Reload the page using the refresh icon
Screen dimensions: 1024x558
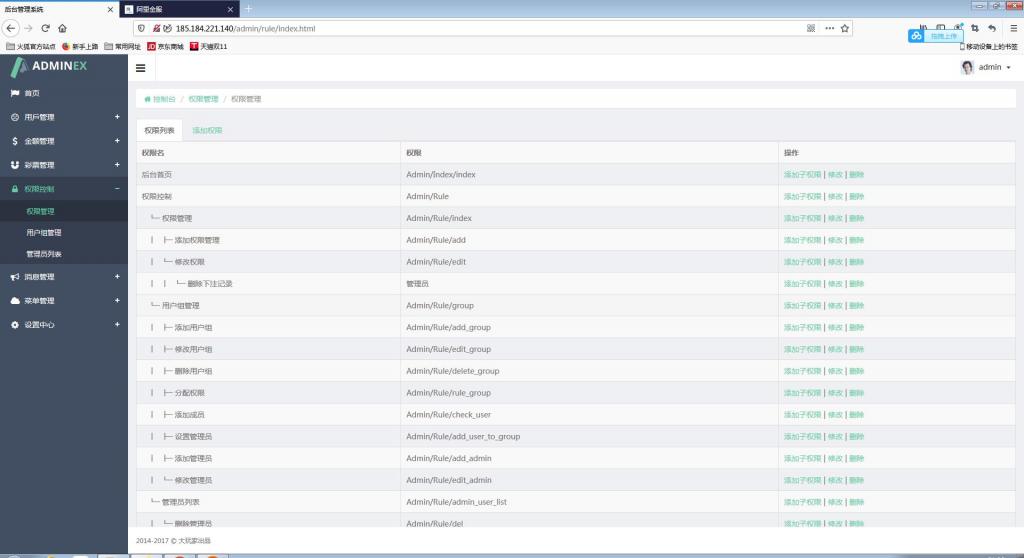click(45, 28)
